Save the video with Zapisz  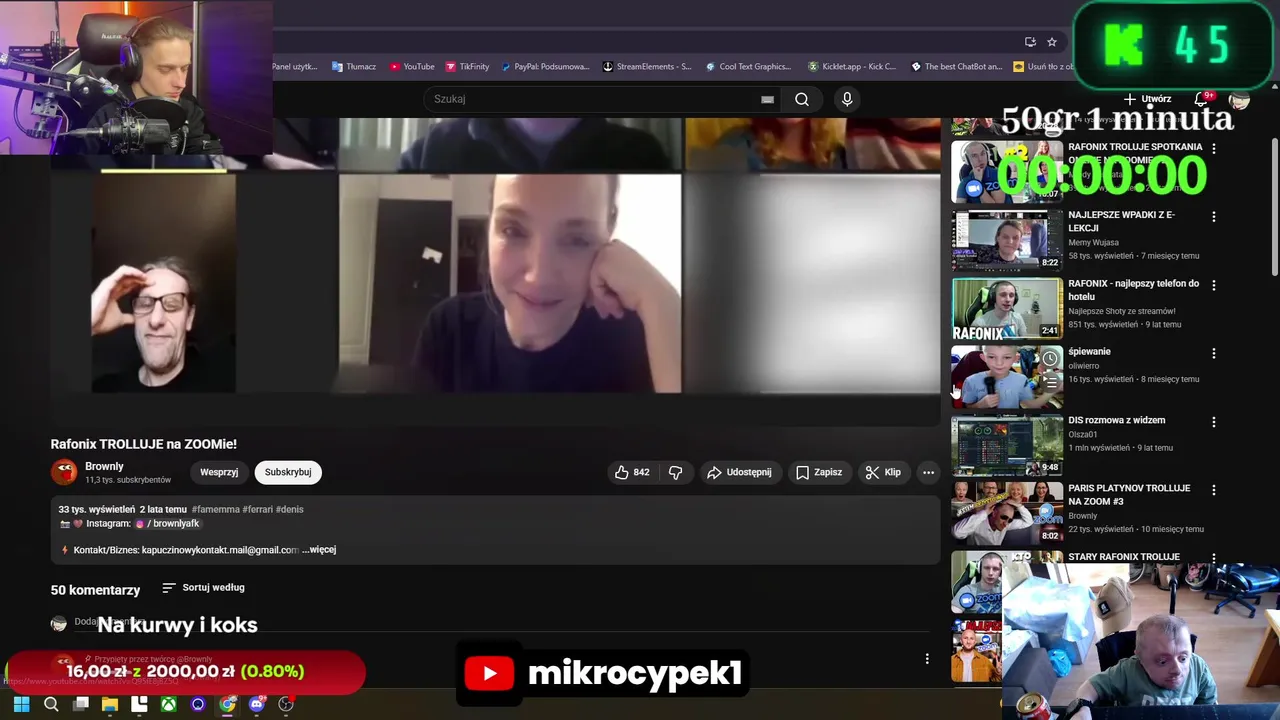(818, 472)
